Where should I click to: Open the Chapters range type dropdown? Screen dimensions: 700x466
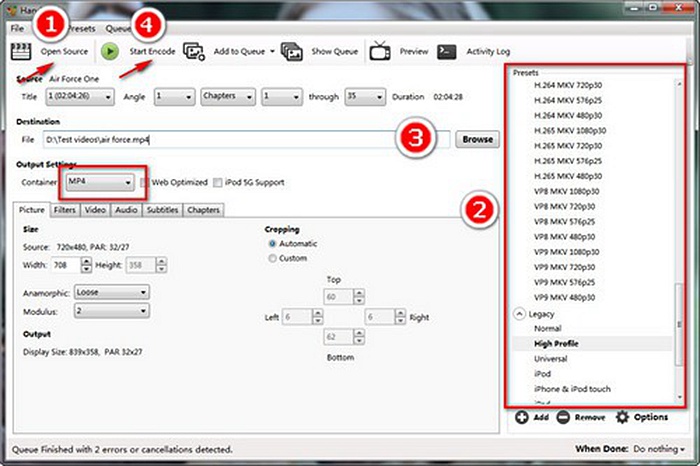point(228,96)
